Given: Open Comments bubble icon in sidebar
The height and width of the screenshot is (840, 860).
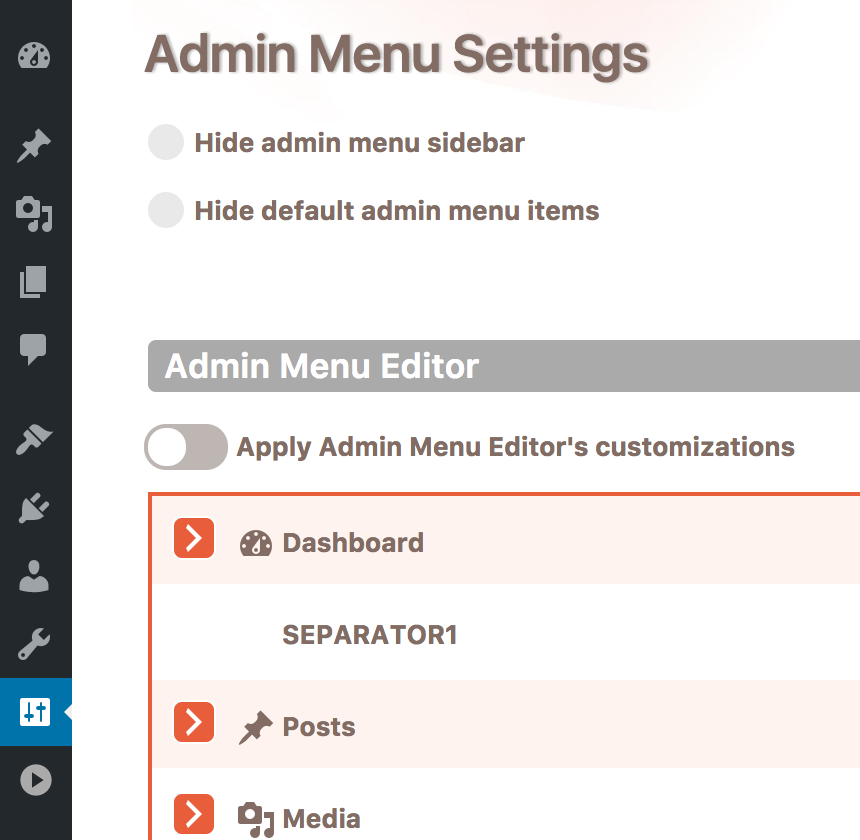Looking at the screenshot, I should [33, 349].
